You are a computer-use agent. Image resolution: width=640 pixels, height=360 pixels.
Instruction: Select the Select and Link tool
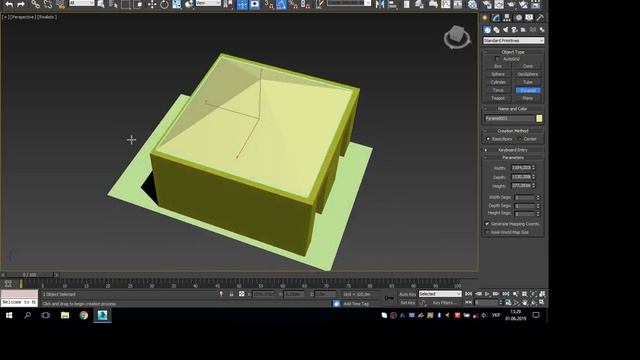pos(36,4)
